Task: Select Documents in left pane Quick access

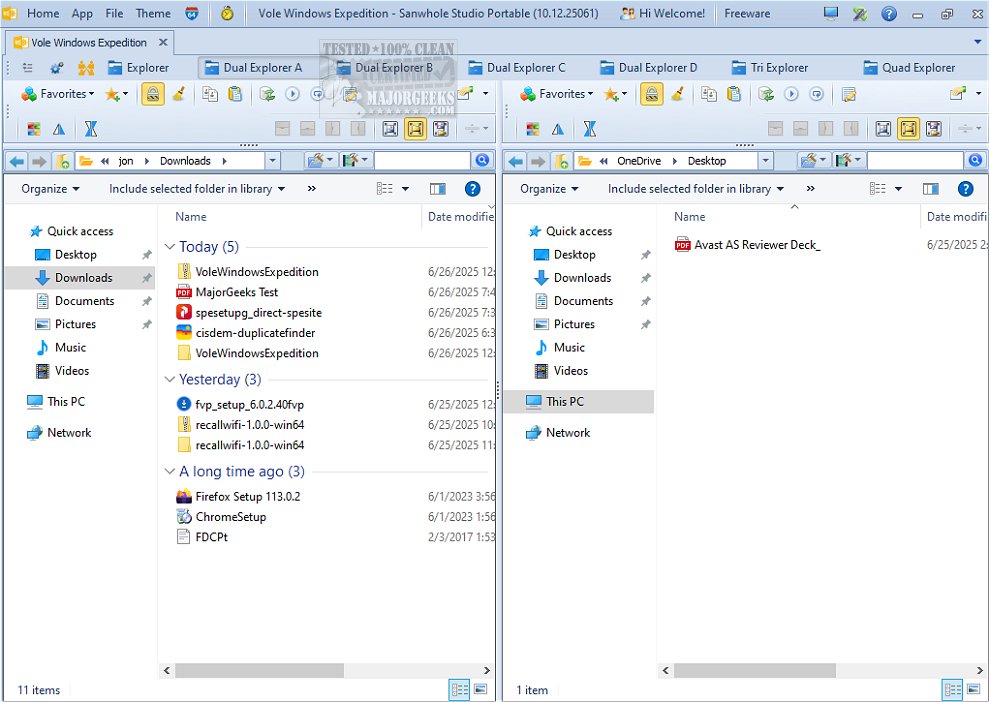Action: 80,301
